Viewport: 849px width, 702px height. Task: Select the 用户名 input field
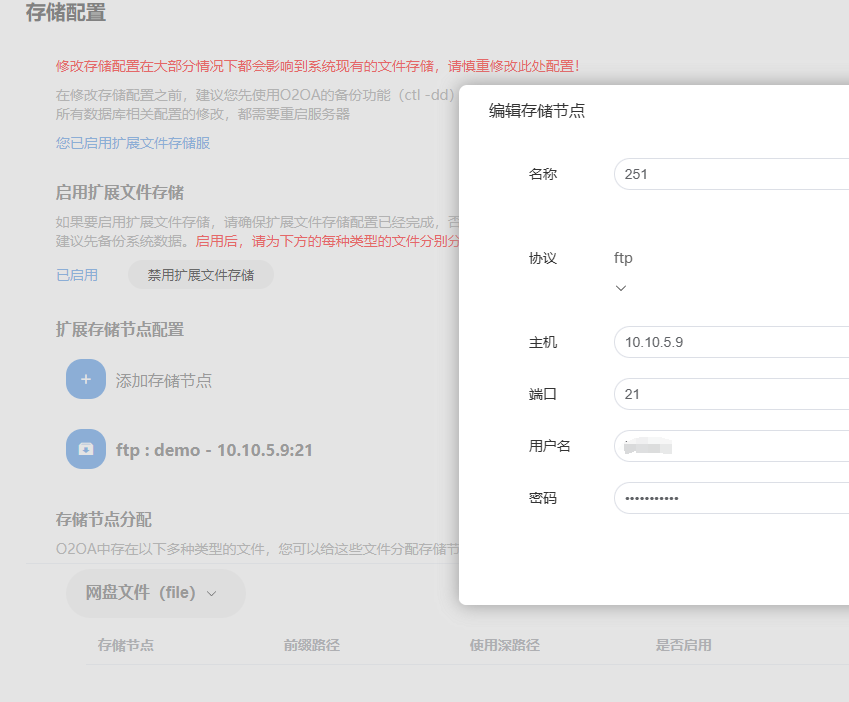coord(730,446)
